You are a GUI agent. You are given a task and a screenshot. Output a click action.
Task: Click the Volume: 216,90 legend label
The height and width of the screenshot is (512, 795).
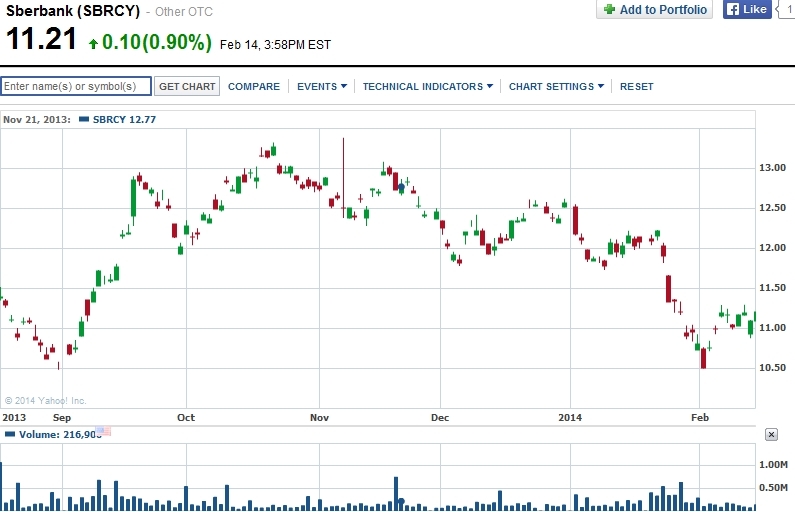point(60,434)
